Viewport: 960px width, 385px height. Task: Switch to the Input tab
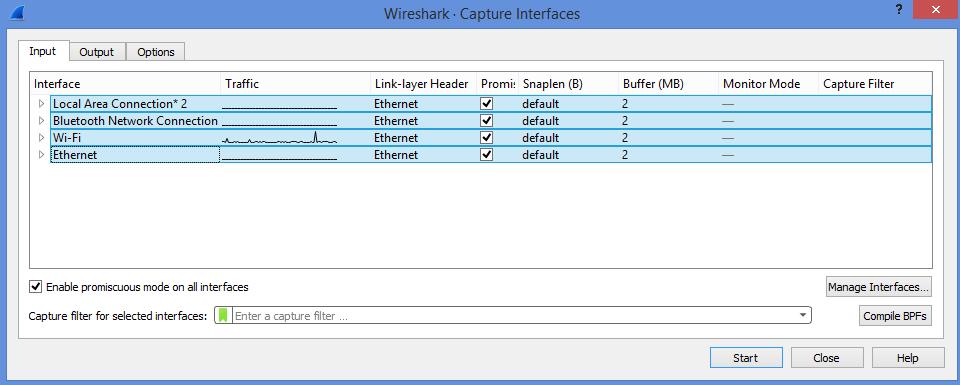[x=43, y=51]
